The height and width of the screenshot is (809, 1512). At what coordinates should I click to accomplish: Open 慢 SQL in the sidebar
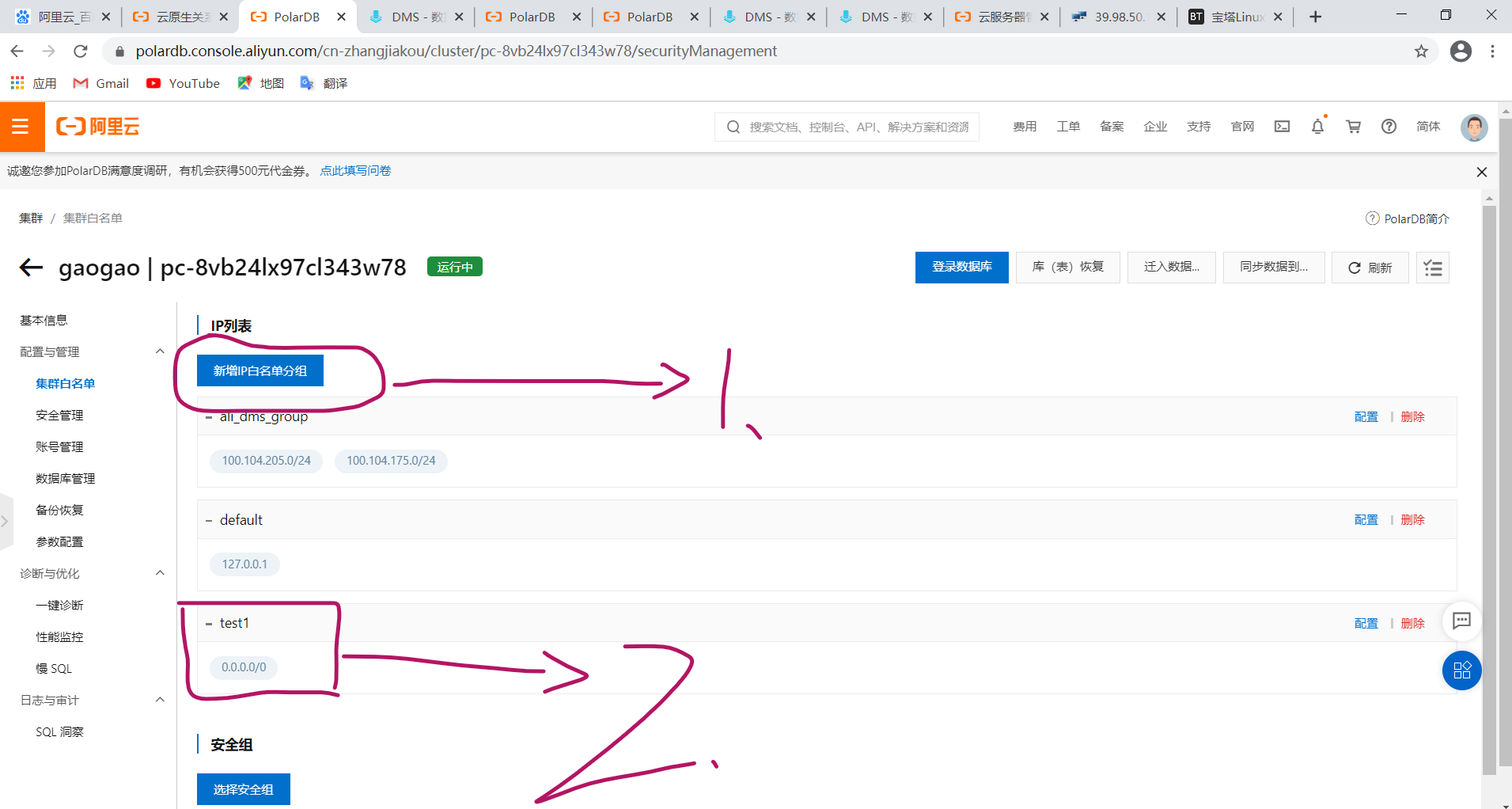pyautogui.click(x=54, y=668)
